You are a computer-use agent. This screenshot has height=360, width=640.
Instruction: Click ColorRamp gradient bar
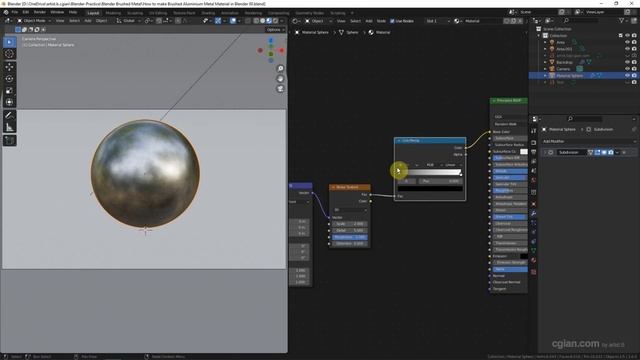coord(430,173)
